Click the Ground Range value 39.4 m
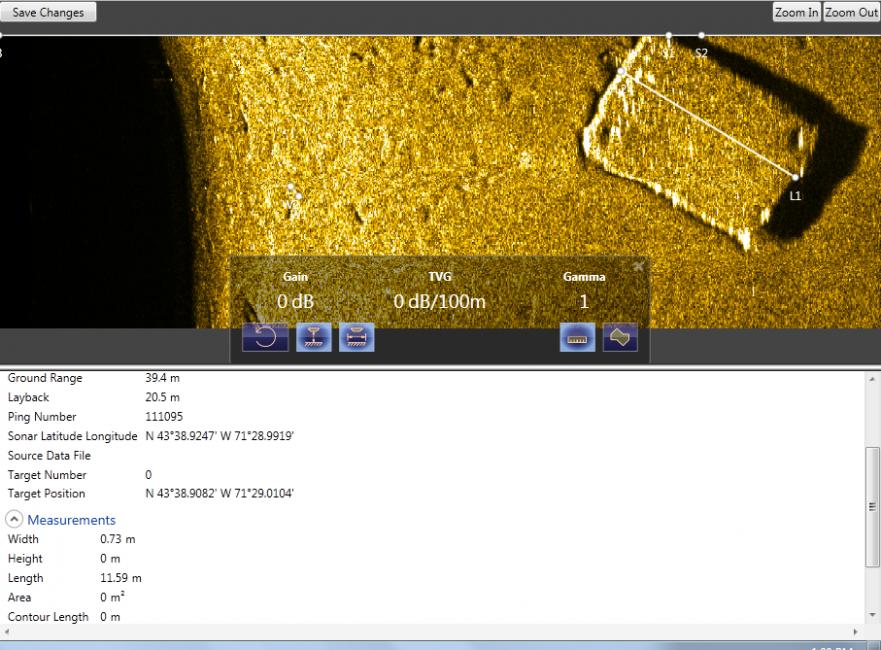881x650 pixels. pyautogui.click(x=162, y=378)
